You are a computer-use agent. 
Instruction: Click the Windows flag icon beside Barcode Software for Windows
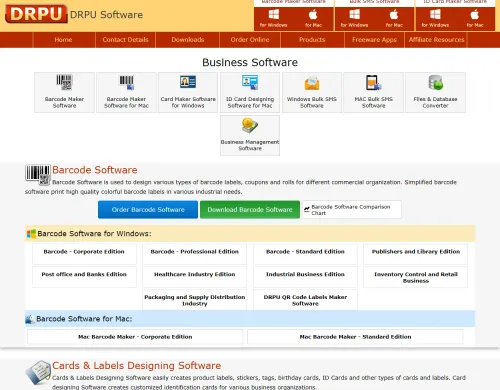[31, 234]
